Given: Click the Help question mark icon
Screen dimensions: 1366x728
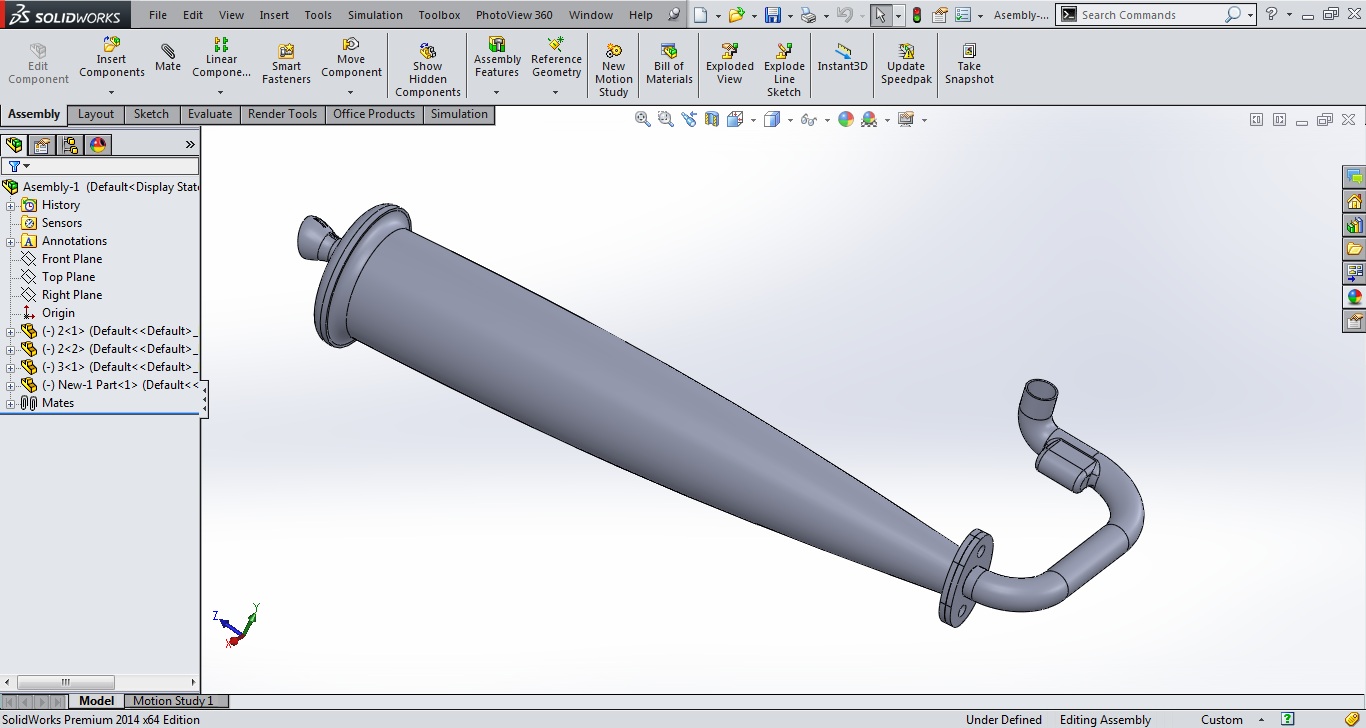Looking at the screenshot, I should tap(1271, 15).
